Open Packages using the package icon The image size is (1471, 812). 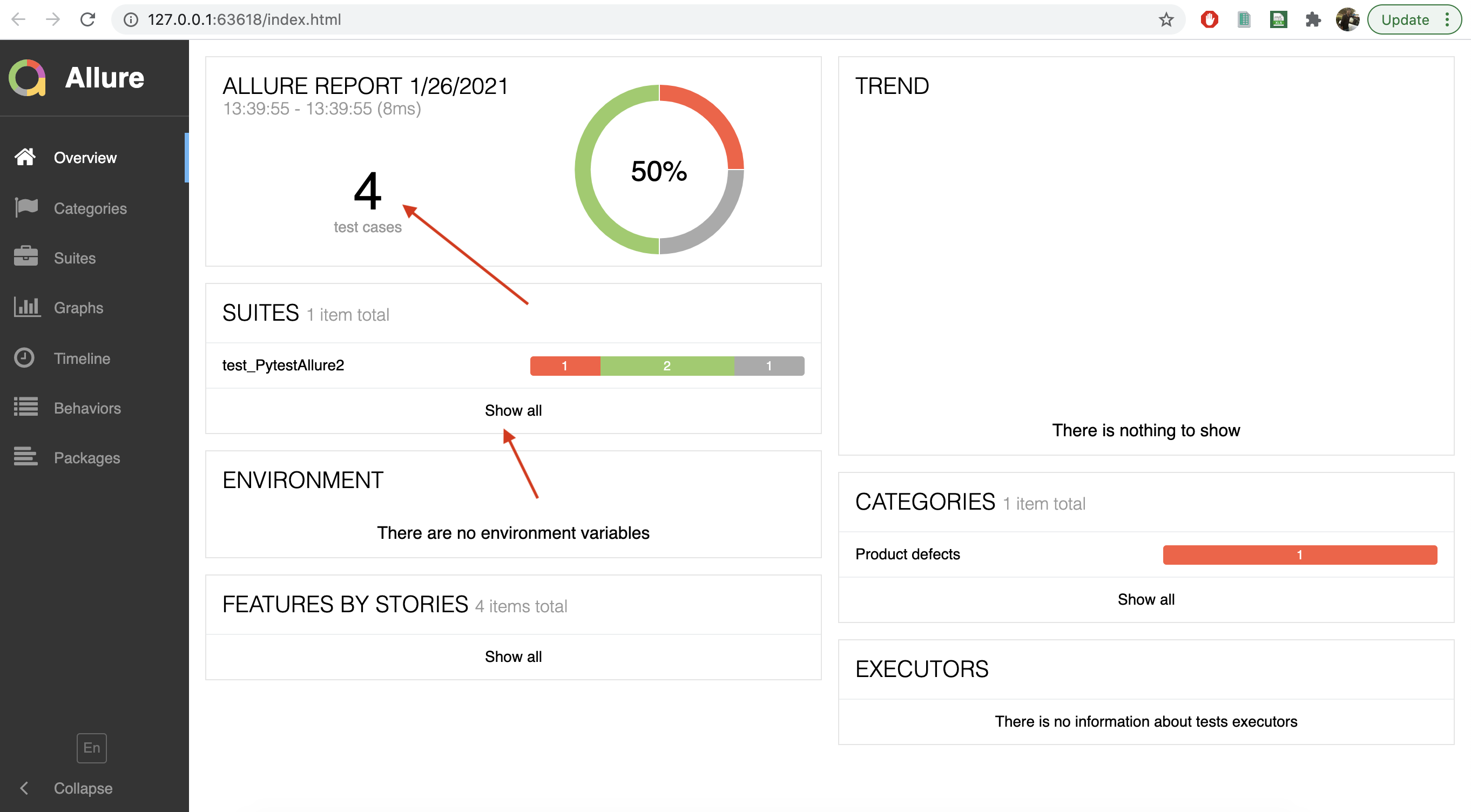point(25,457)
